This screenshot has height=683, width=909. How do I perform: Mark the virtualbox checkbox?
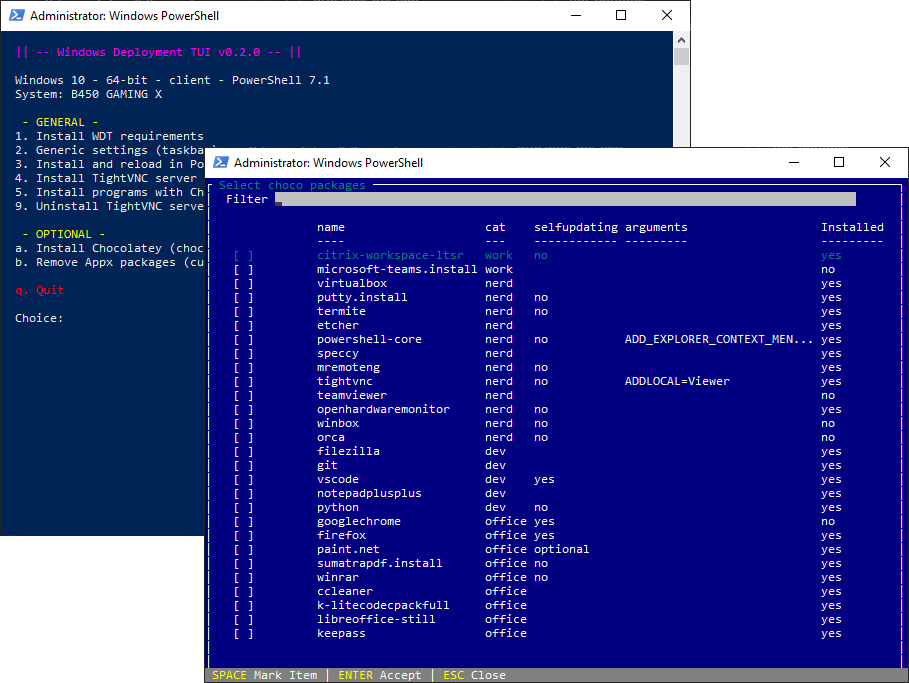pyautogui.click(x=243, y=284)
